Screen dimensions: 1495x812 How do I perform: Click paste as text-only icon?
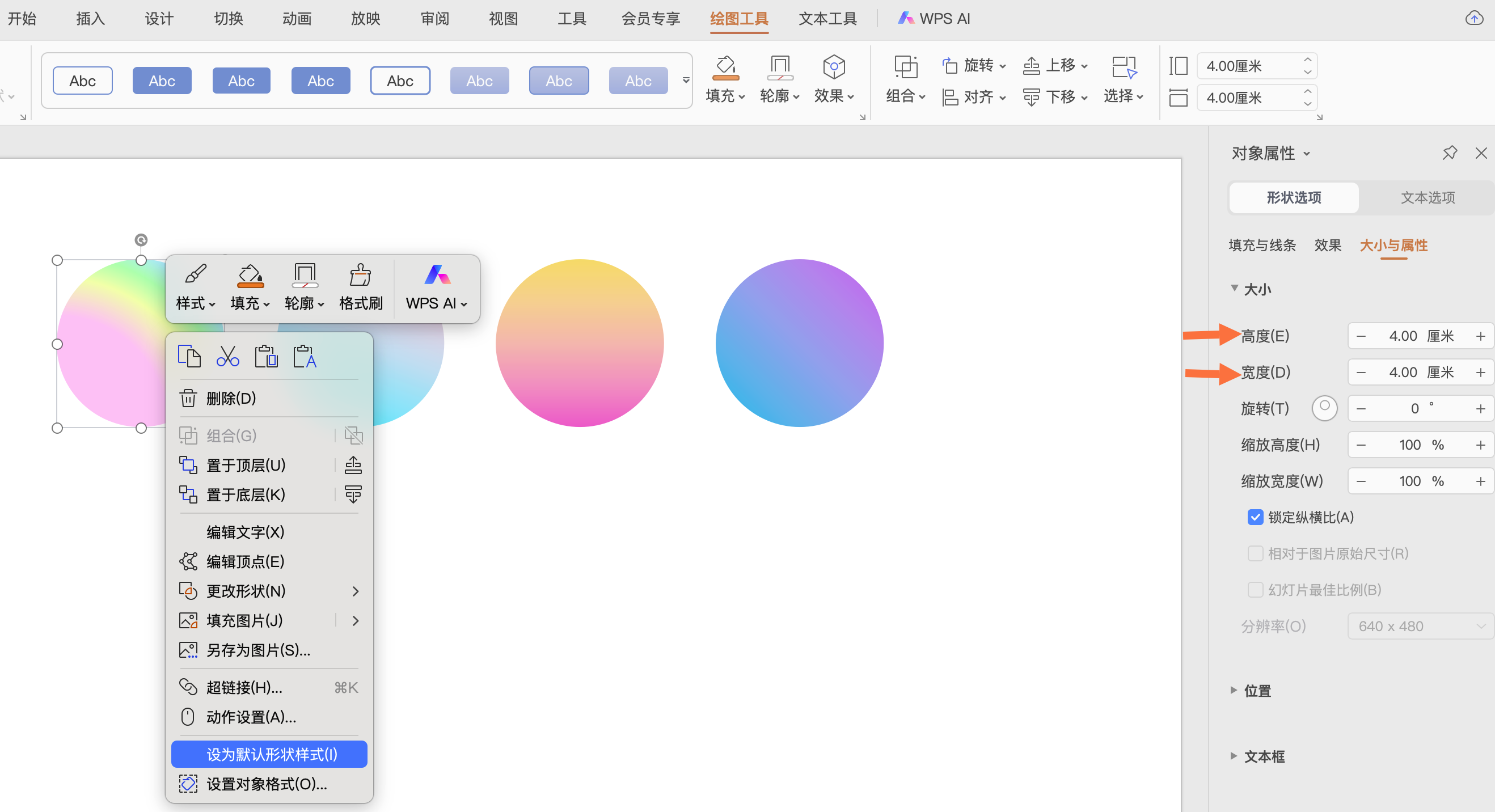(305, 356)
